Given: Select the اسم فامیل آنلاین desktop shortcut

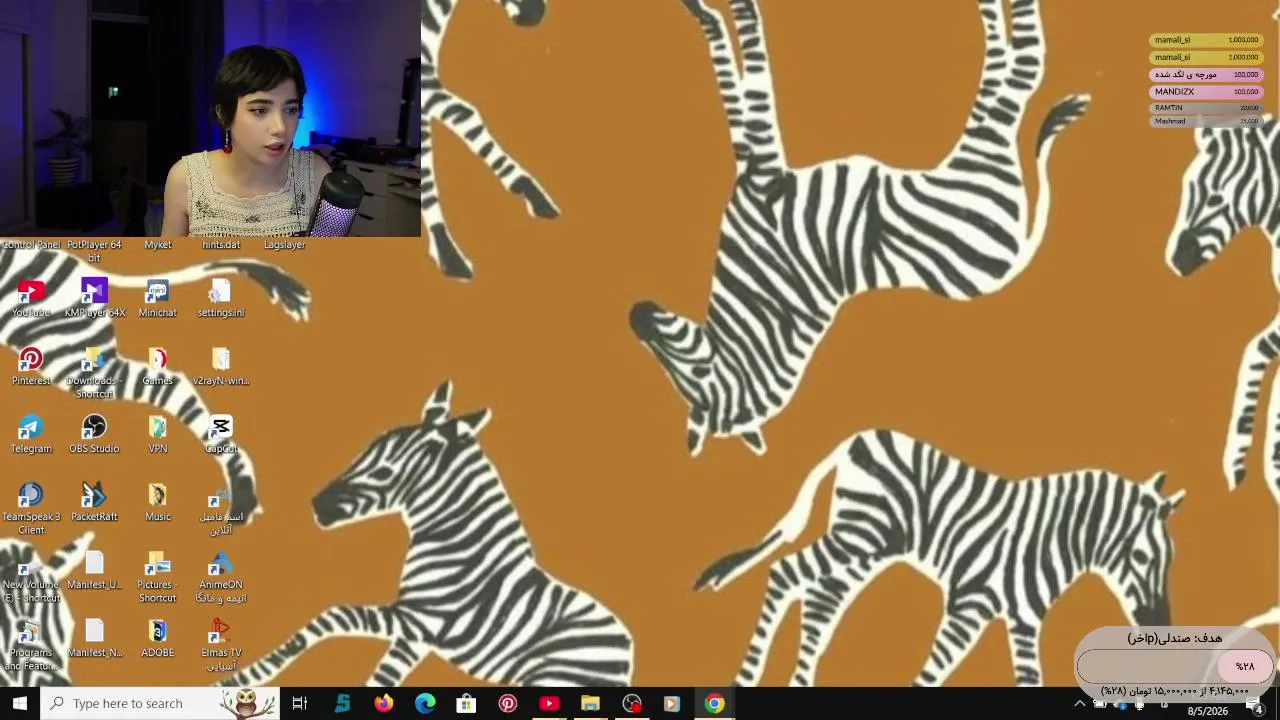Looking at the screenshot, I should pyautogui.click(x=221, y=510).
